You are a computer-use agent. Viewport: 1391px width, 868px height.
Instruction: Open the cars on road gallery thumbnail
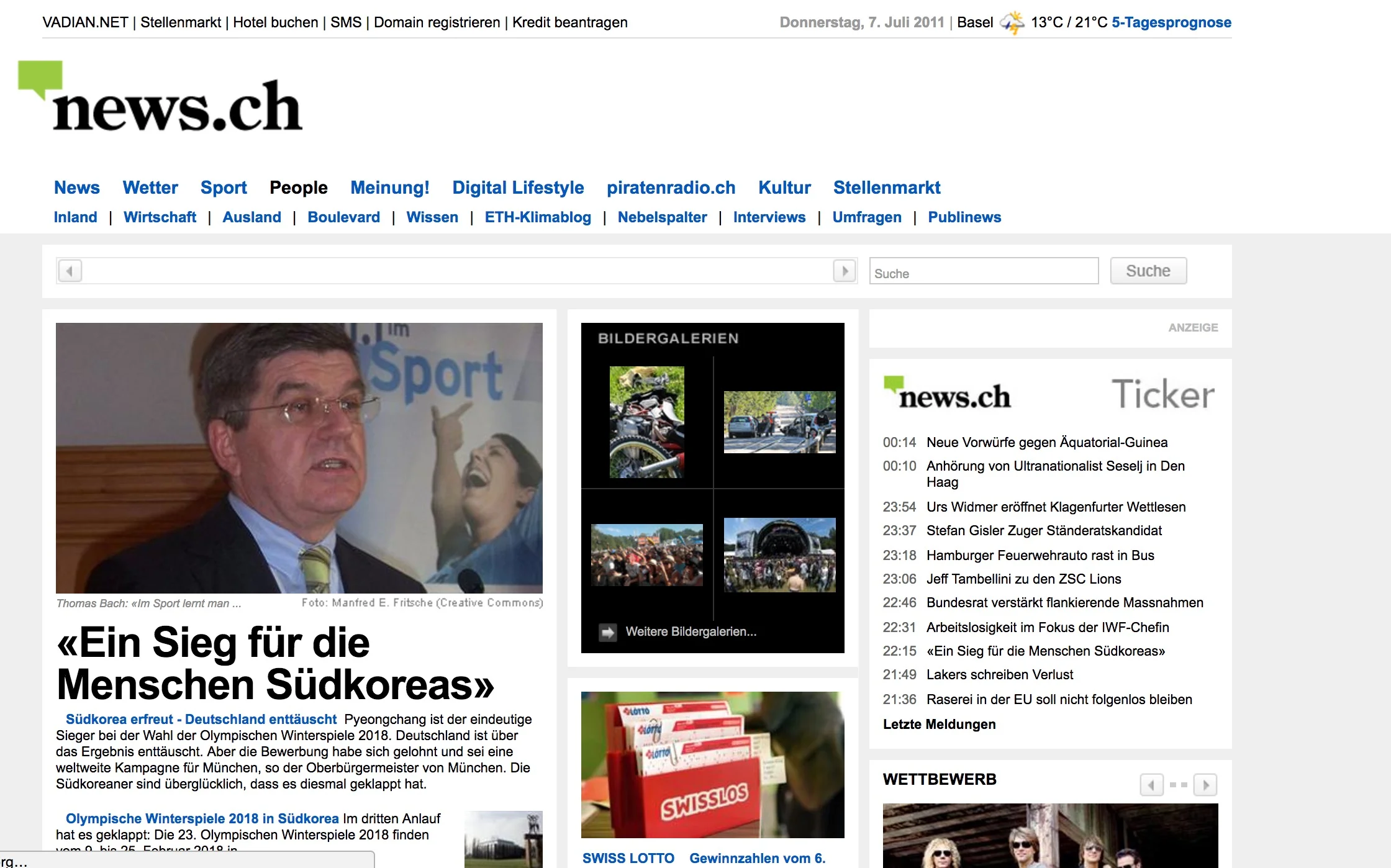(779, 422)
